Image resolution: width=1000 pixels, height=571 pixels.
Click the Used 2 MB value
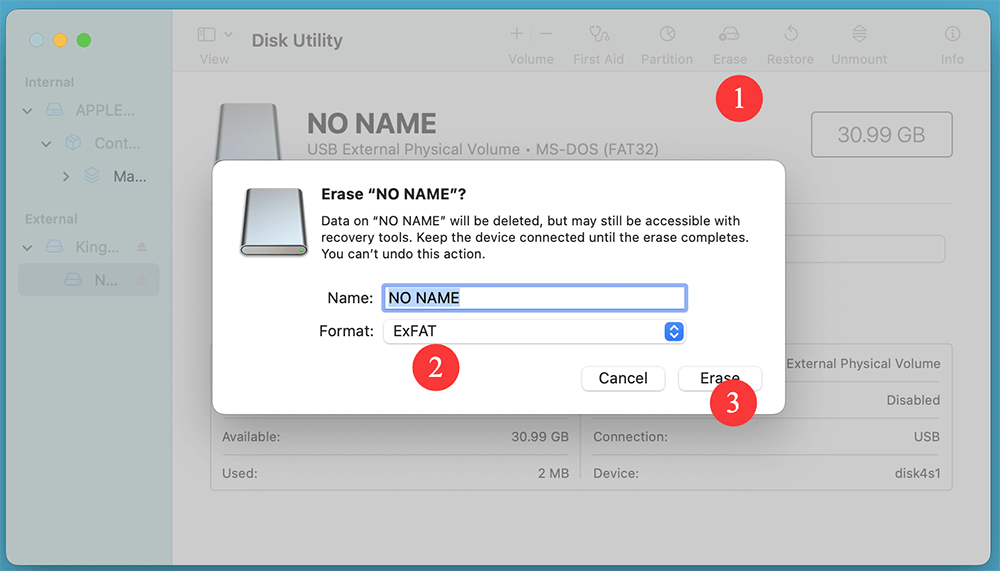[553, 473]
